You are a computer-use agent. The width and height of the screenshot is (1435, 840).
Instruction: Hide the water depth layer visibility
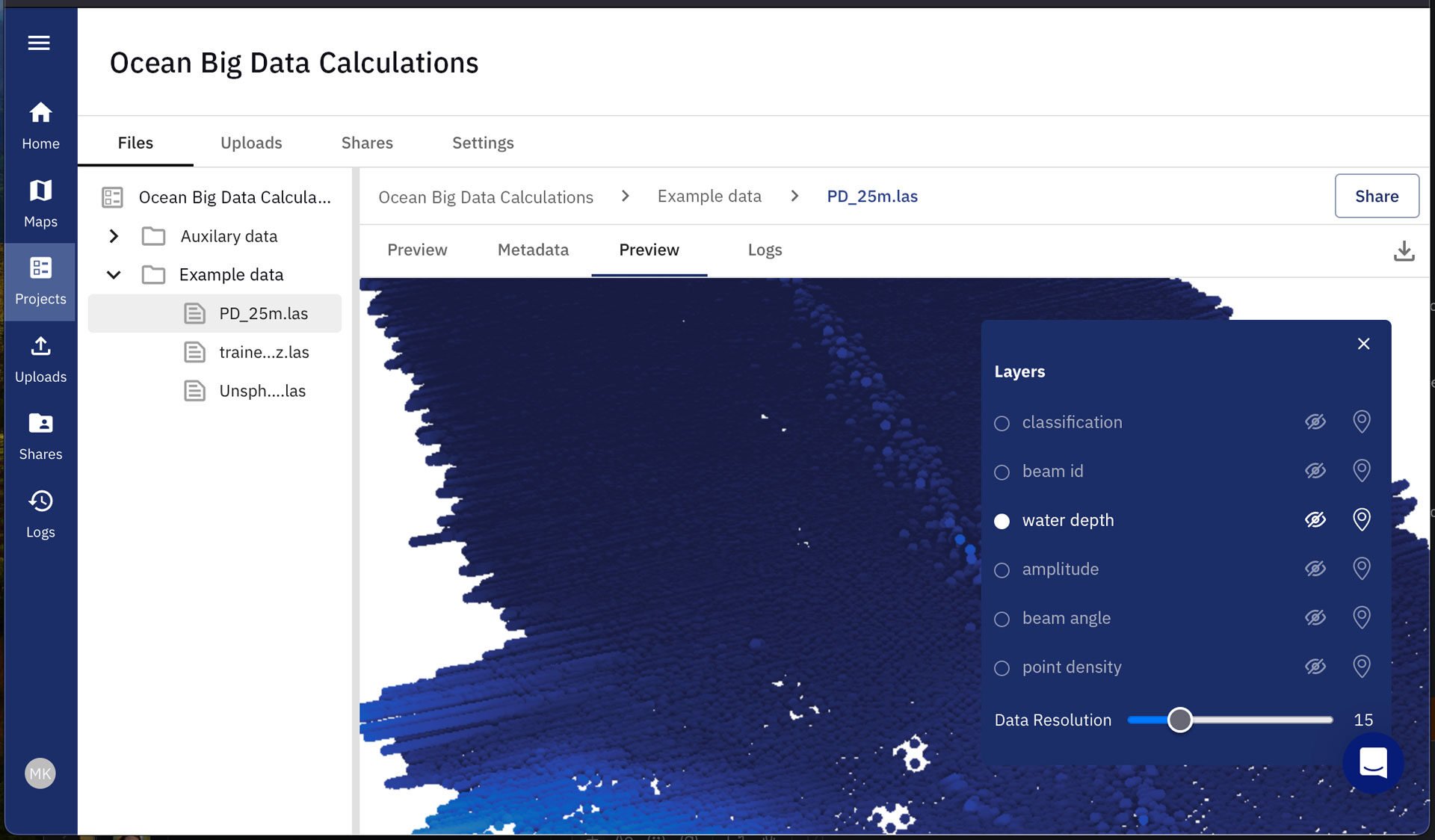coord(1315,519)
